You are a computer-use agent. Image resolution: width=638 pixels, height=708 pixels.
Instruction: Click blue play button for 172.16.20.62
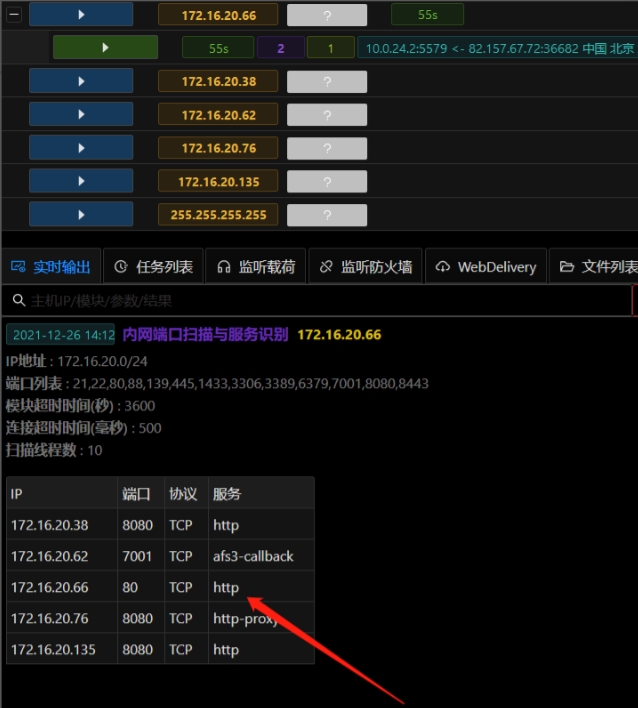coord(81,114)
